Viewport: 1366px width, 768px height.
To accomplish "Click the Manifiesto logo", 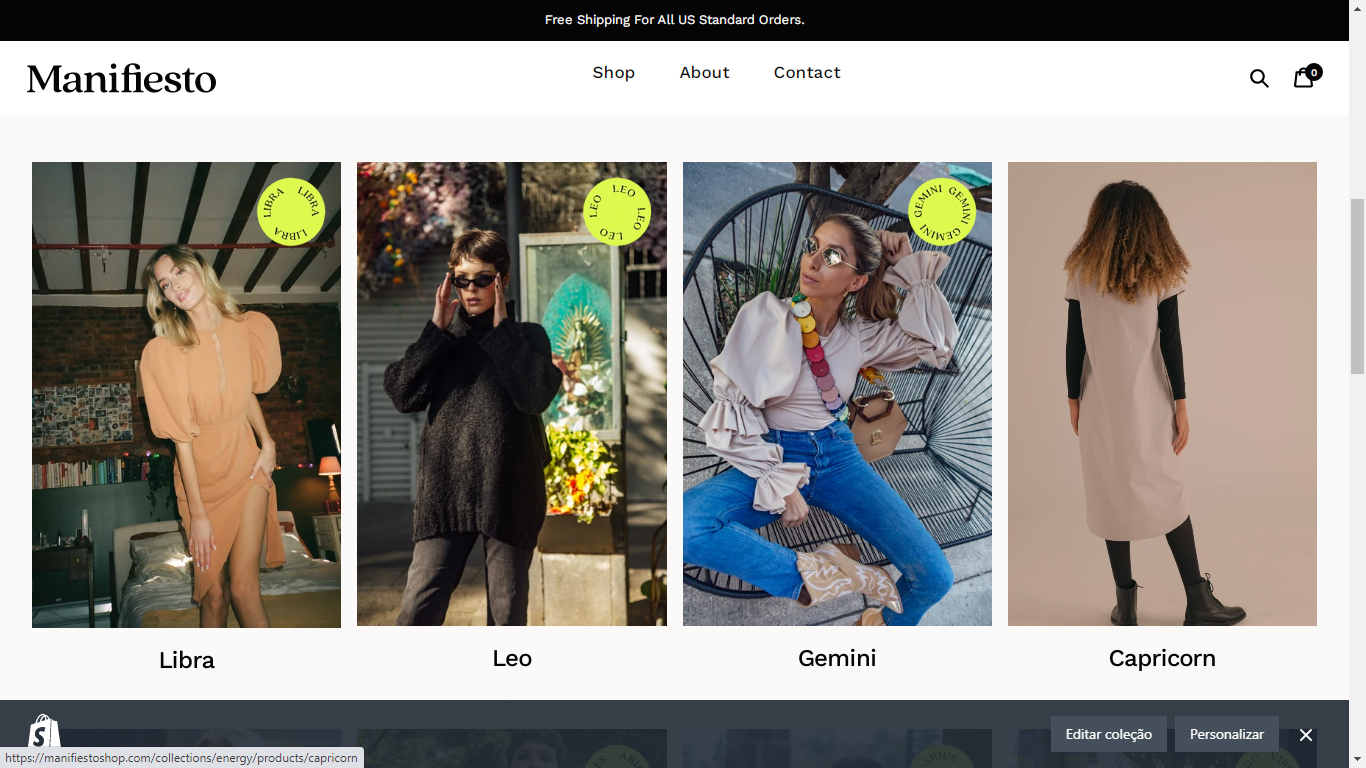I will coord(121,78).
